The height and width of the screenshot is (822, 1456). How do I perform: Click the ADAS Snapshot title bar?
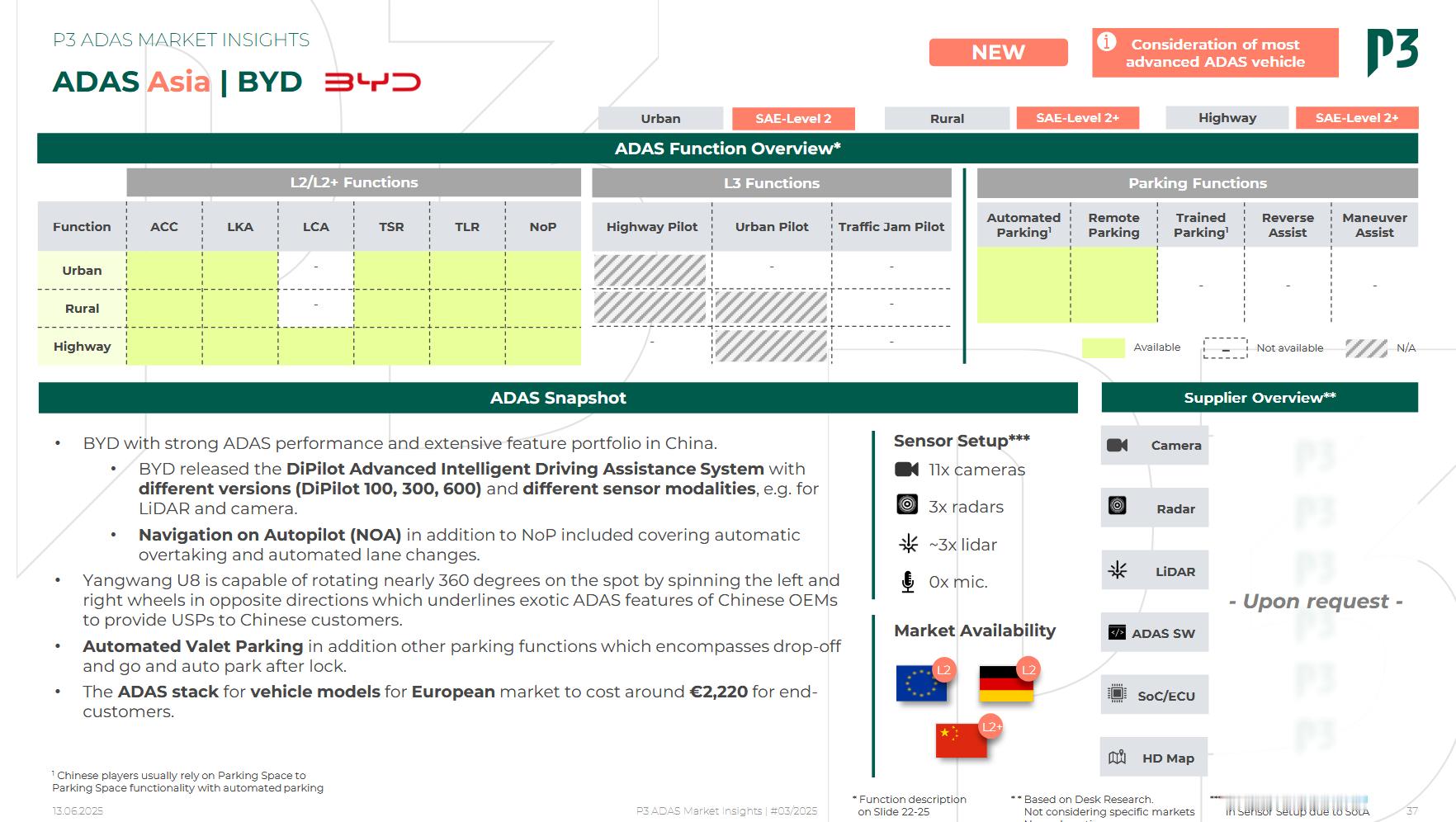[558, 398]
